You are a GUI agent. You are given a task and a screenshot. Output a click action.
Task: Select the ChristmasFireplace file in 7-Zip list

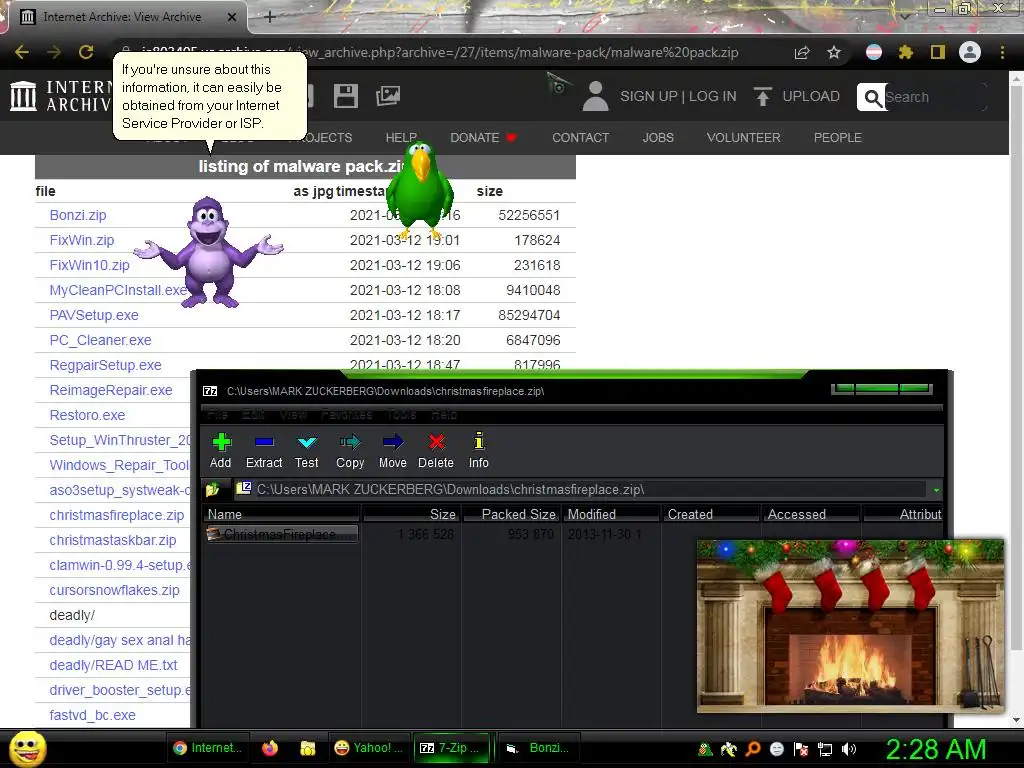[281, 534]
